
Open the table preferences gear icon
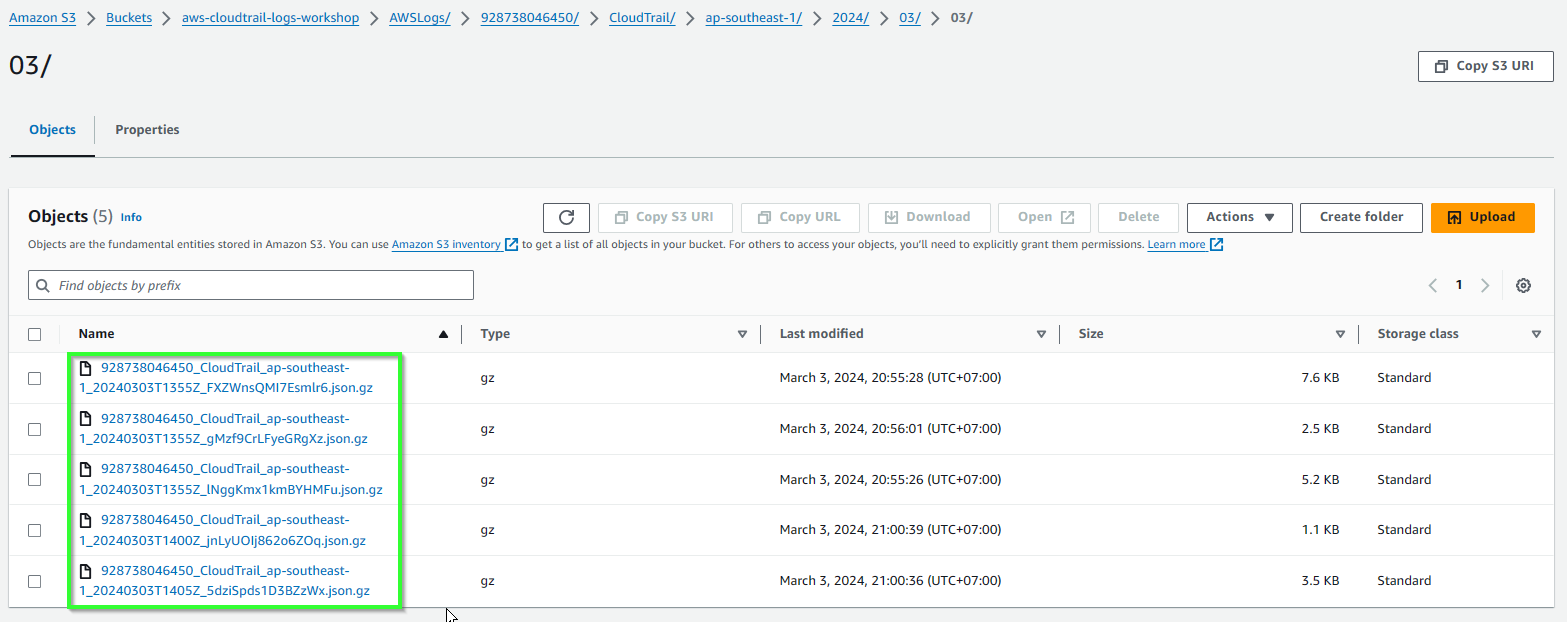[x=1523, y=285]
